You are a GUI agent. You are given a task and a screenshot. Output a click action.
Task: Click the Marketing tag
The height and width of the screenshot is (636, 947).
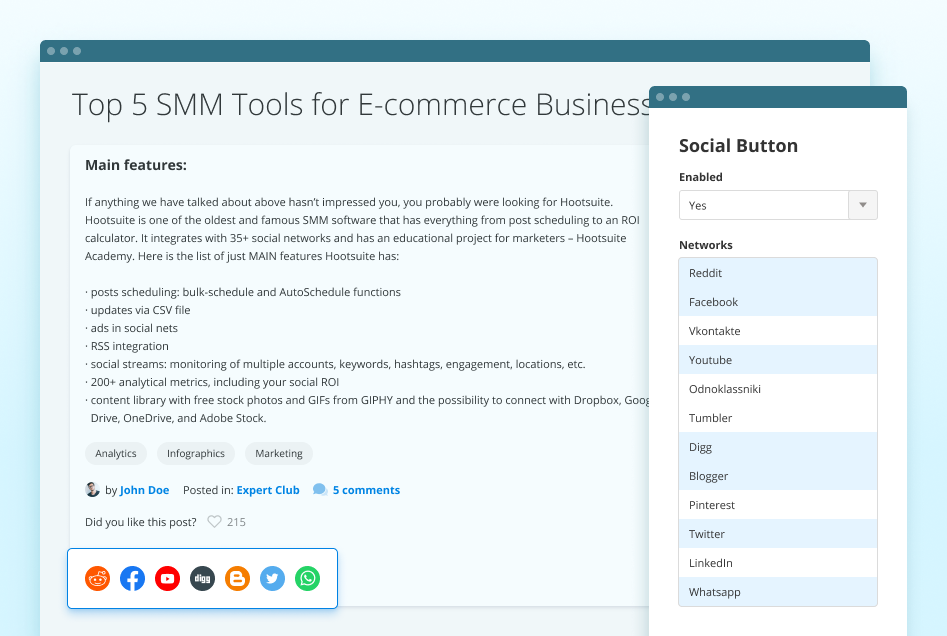click(x=278, y=453)
